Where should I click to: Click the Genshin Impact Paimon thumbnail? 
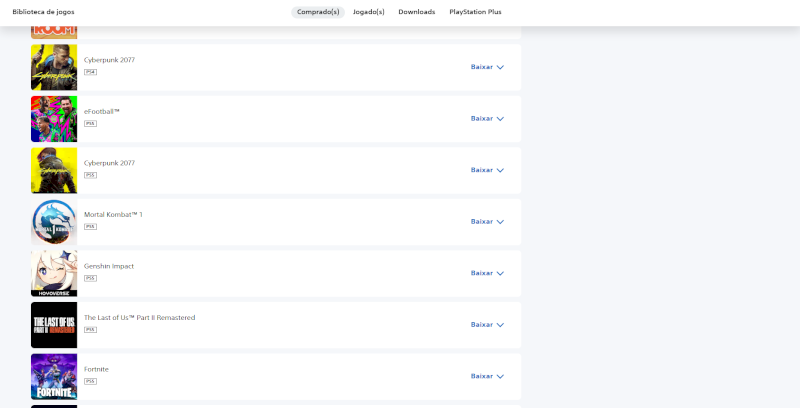(54, 273)
